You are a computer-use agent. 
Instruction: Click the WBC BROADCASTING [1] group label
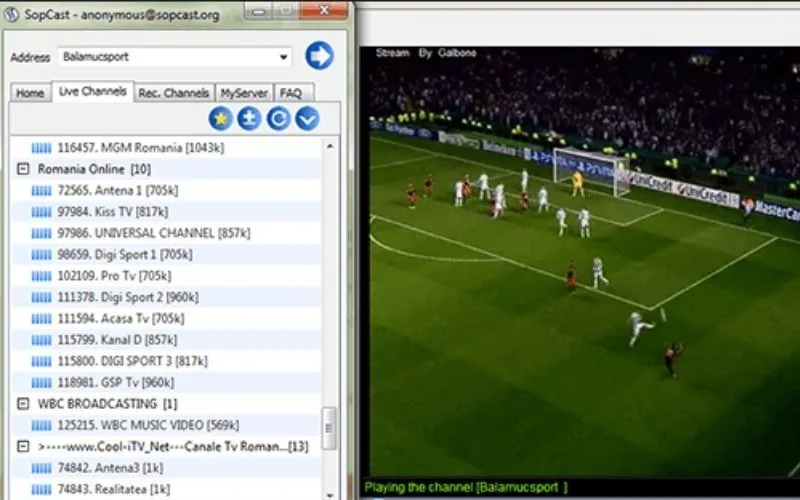click(x=108, y=404)
